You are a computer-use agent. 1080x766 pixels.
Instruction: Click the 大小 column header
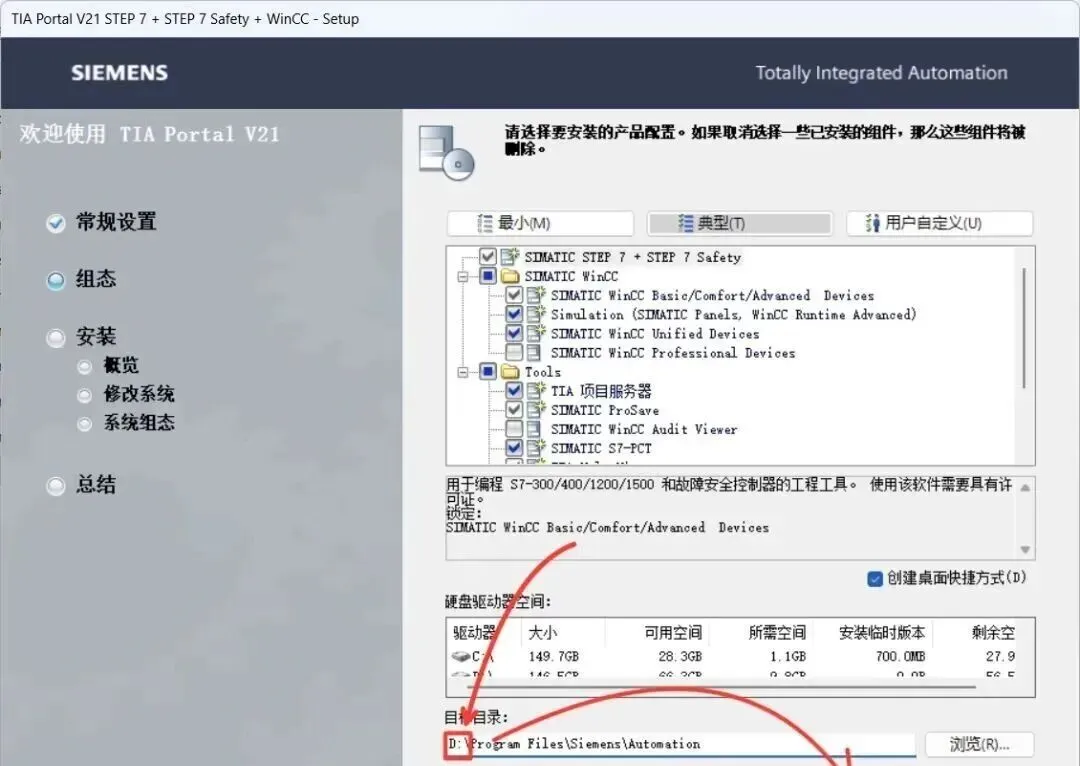click(x=563, y=632)
